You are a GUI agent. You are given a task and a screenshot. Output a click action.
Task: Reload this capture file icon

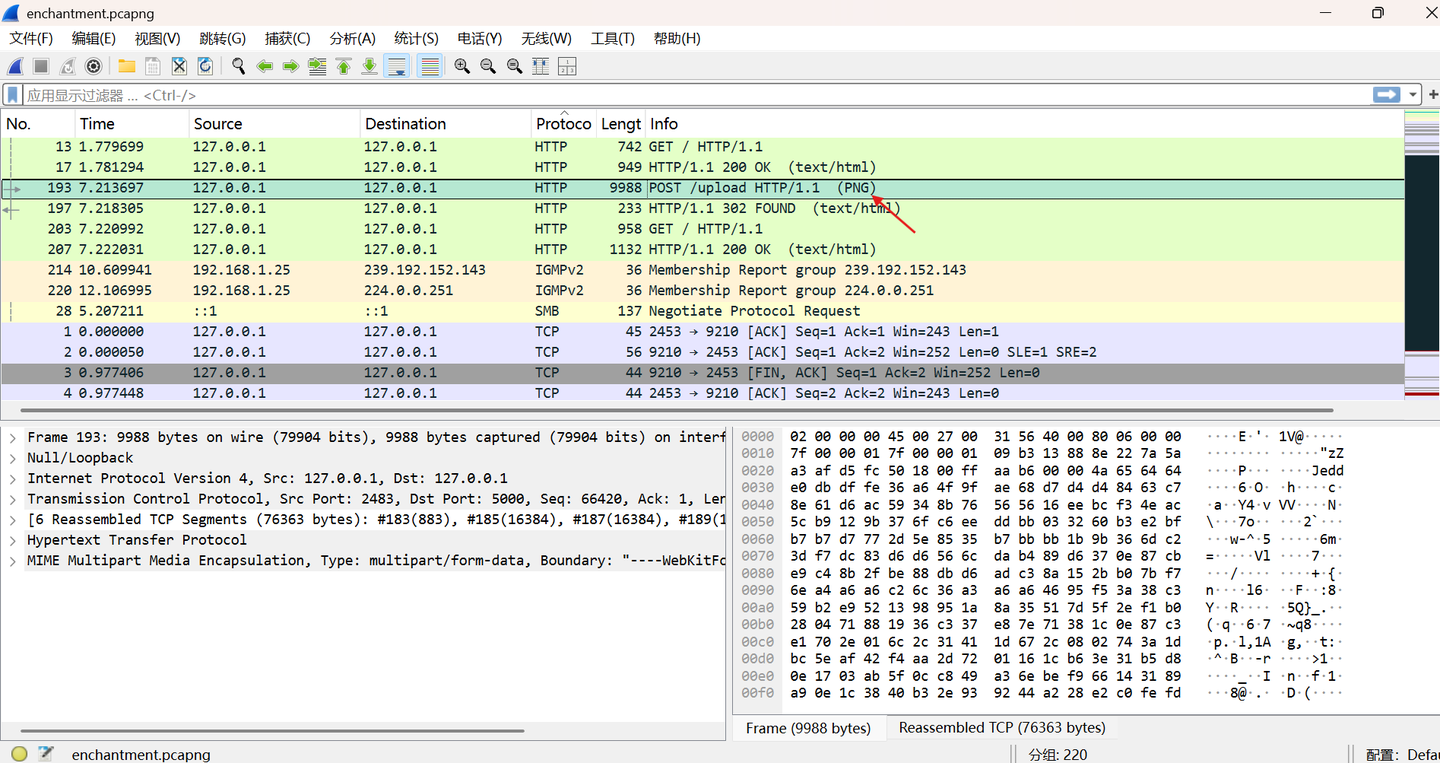205,66
